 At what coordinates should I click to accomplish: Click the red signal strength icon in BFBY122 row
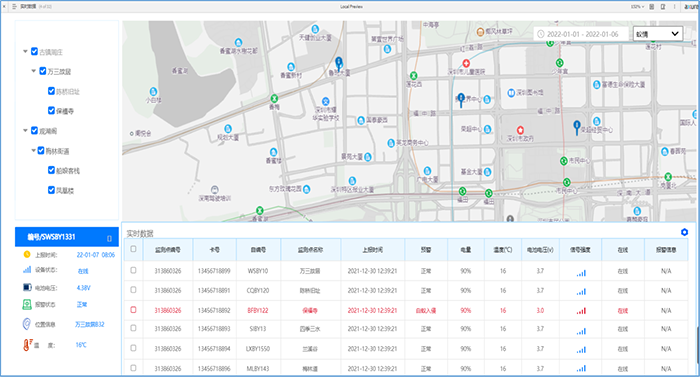[581, 310]
